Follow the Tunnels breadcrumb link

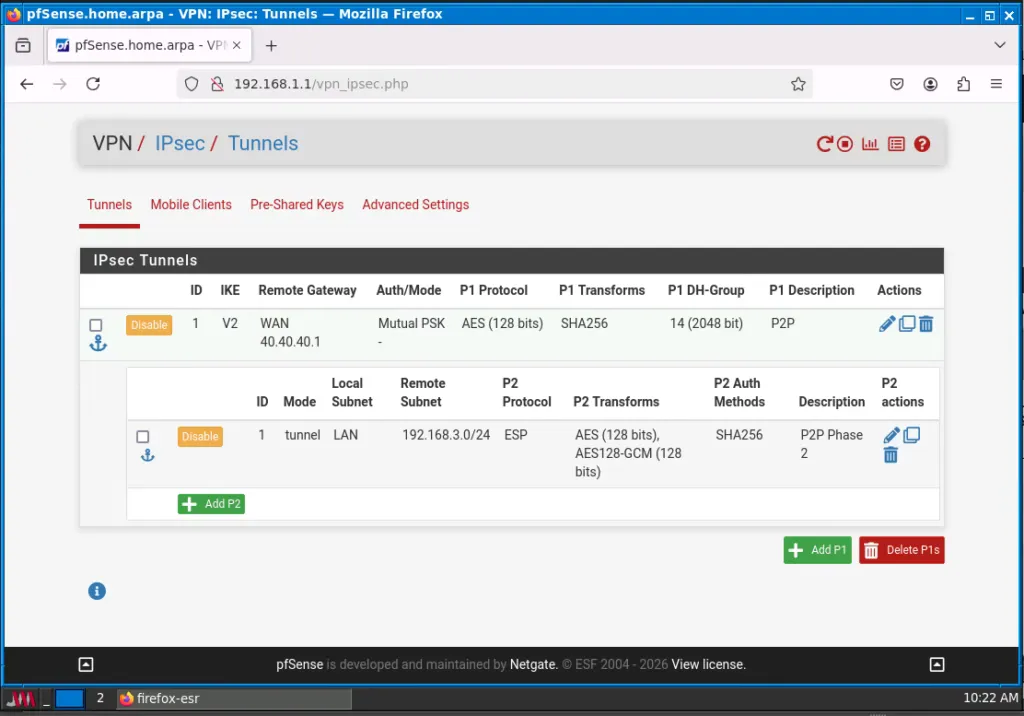coord(263,143)
